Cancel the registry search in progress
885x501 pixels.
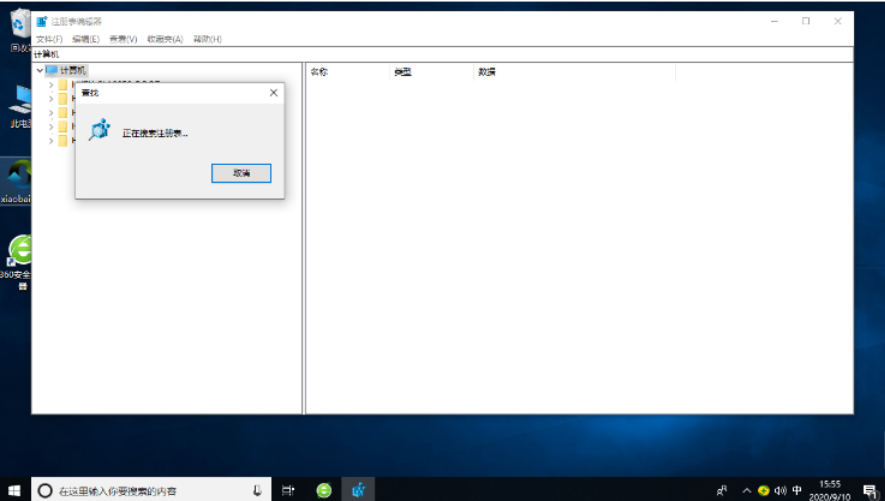coord(241,173)
